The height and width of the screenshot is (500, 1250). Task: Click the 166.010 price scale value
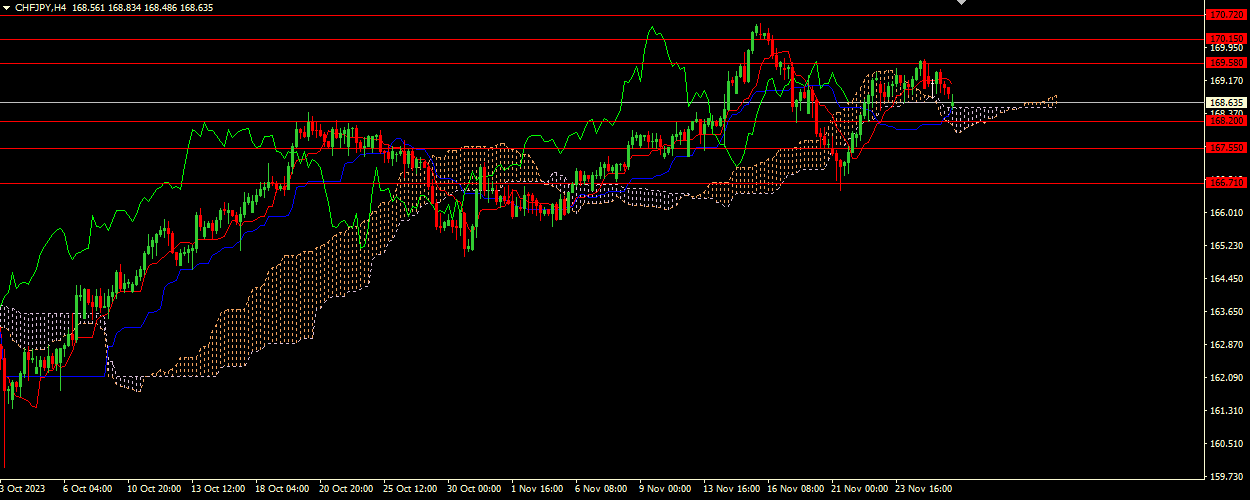coord(1226,212)
